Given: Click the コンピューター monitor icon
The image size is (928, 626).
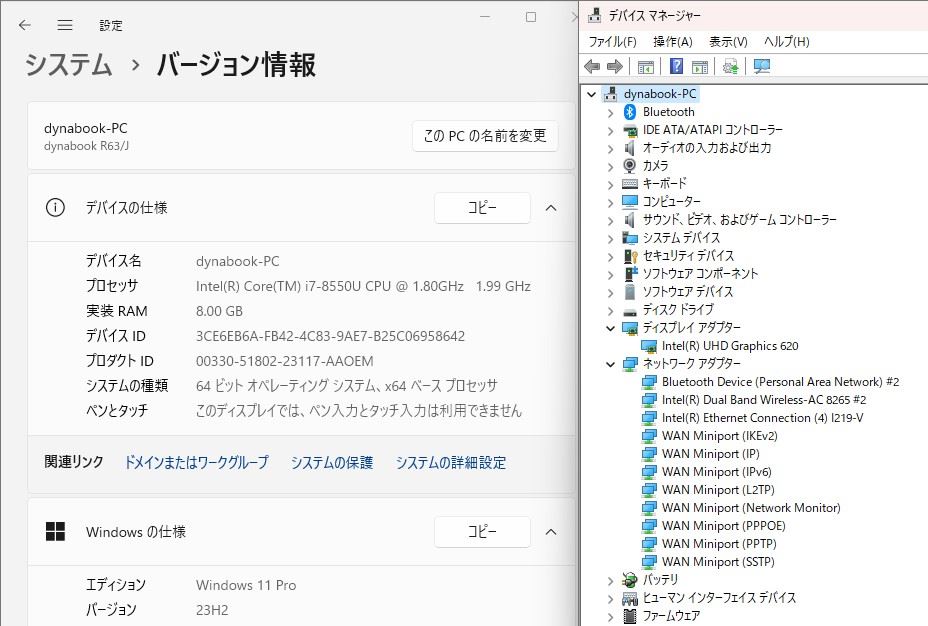Looking at the screenshot, I should click(x=630, y=202).
